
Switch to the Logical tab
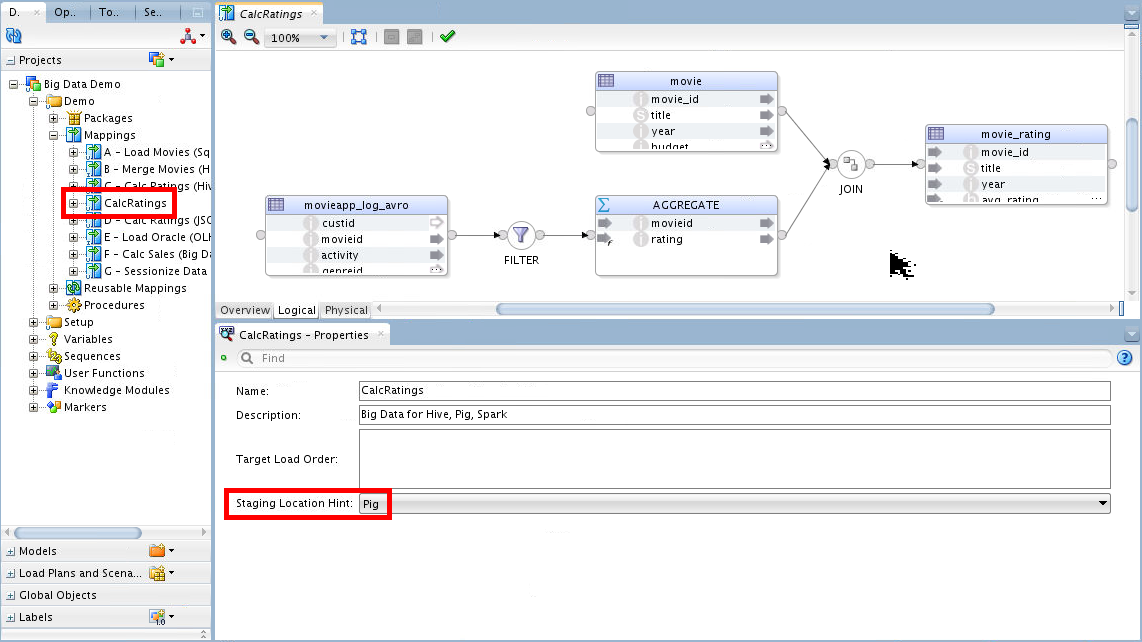(296, 310)
